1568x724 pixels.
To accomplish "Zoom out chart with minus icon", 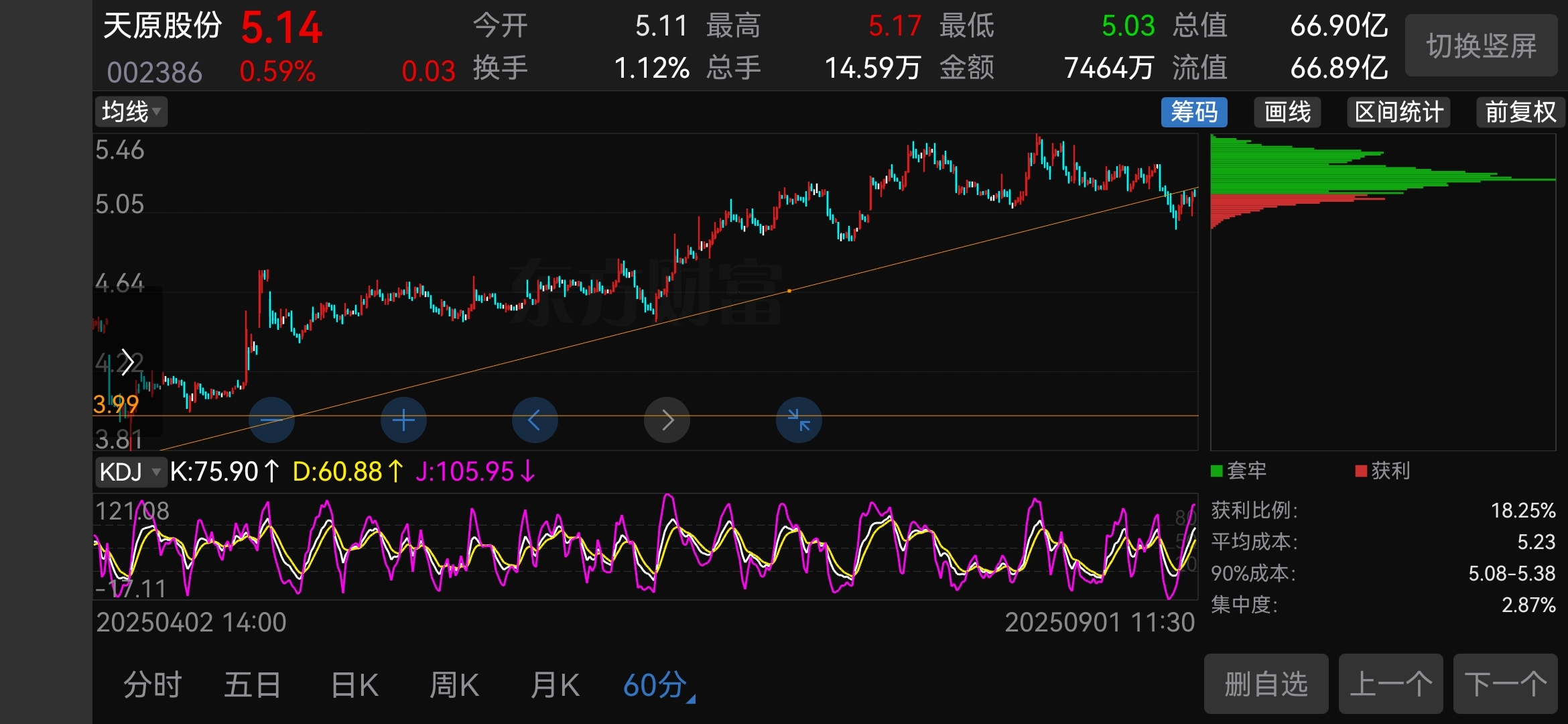I will coord(271,420).
